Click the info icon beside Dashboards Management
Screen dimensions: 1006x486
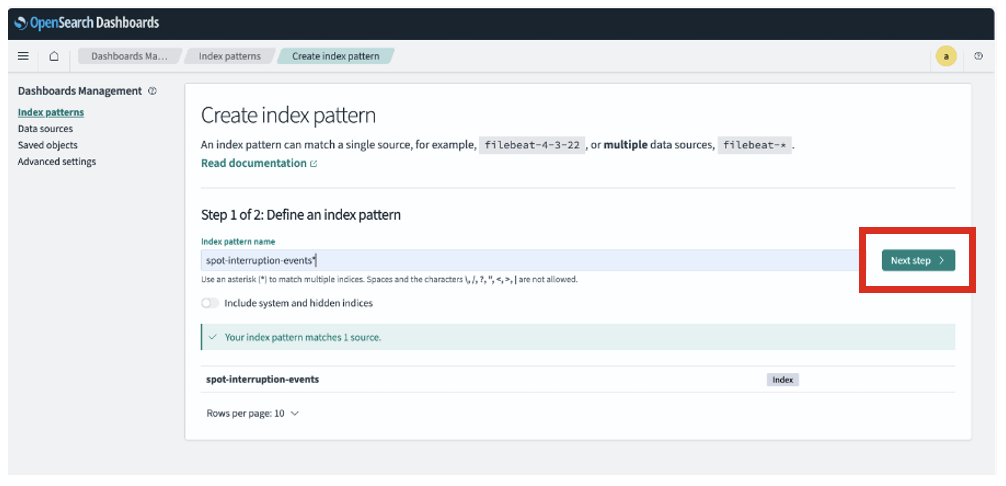click(152, 91)
